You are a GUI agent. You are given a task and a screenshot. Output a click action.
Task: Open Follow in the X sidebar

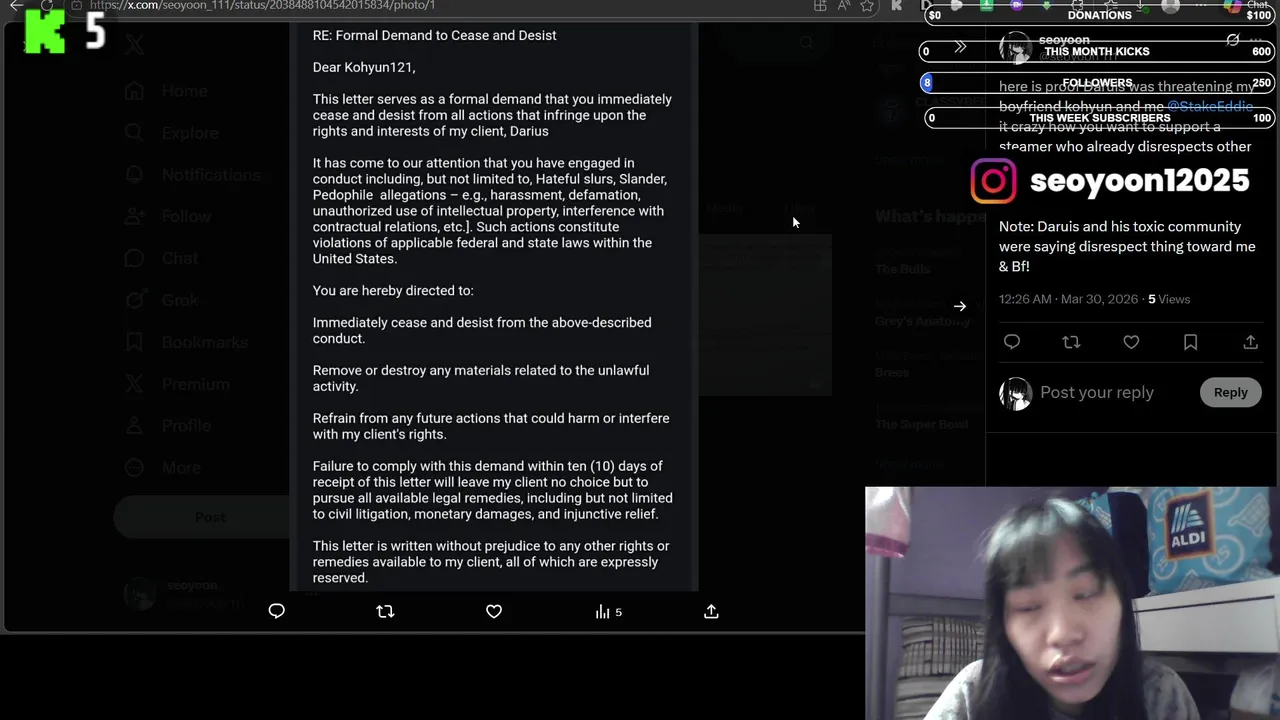[167, 216]
